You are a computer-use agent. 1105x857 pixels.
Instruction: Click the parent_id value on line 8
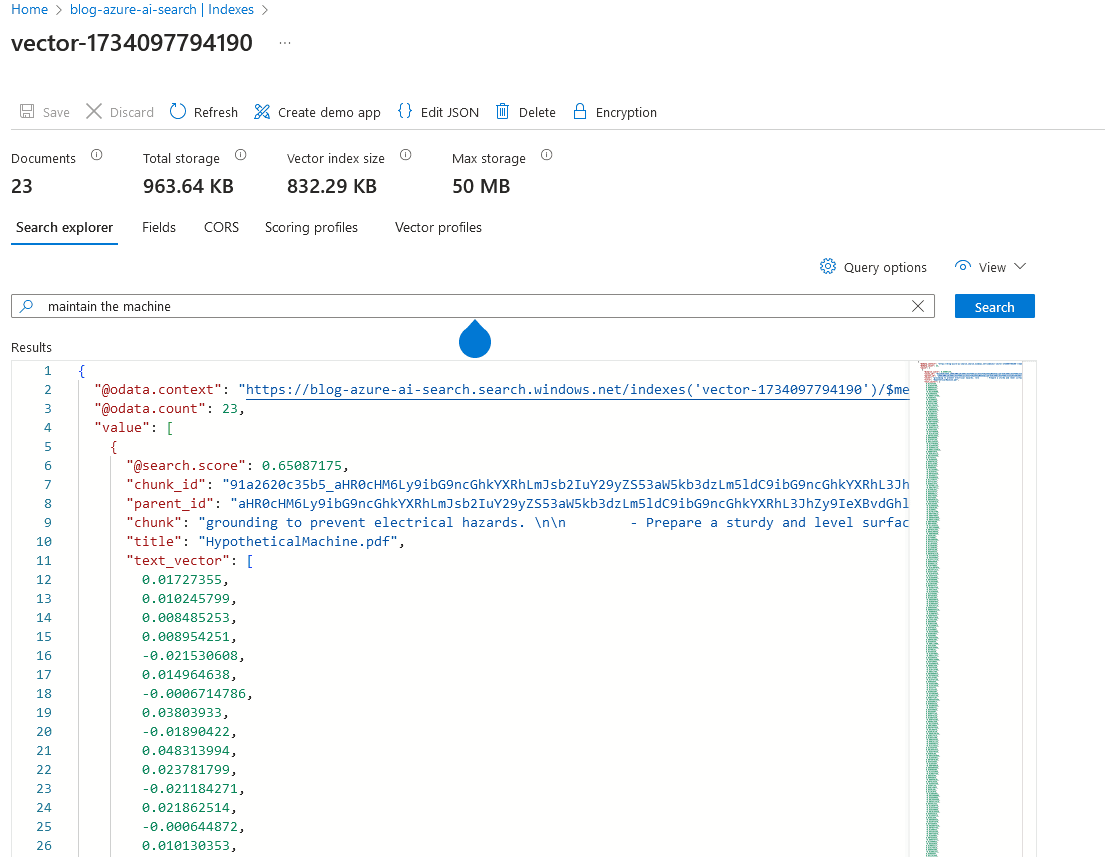coord(569,504)
